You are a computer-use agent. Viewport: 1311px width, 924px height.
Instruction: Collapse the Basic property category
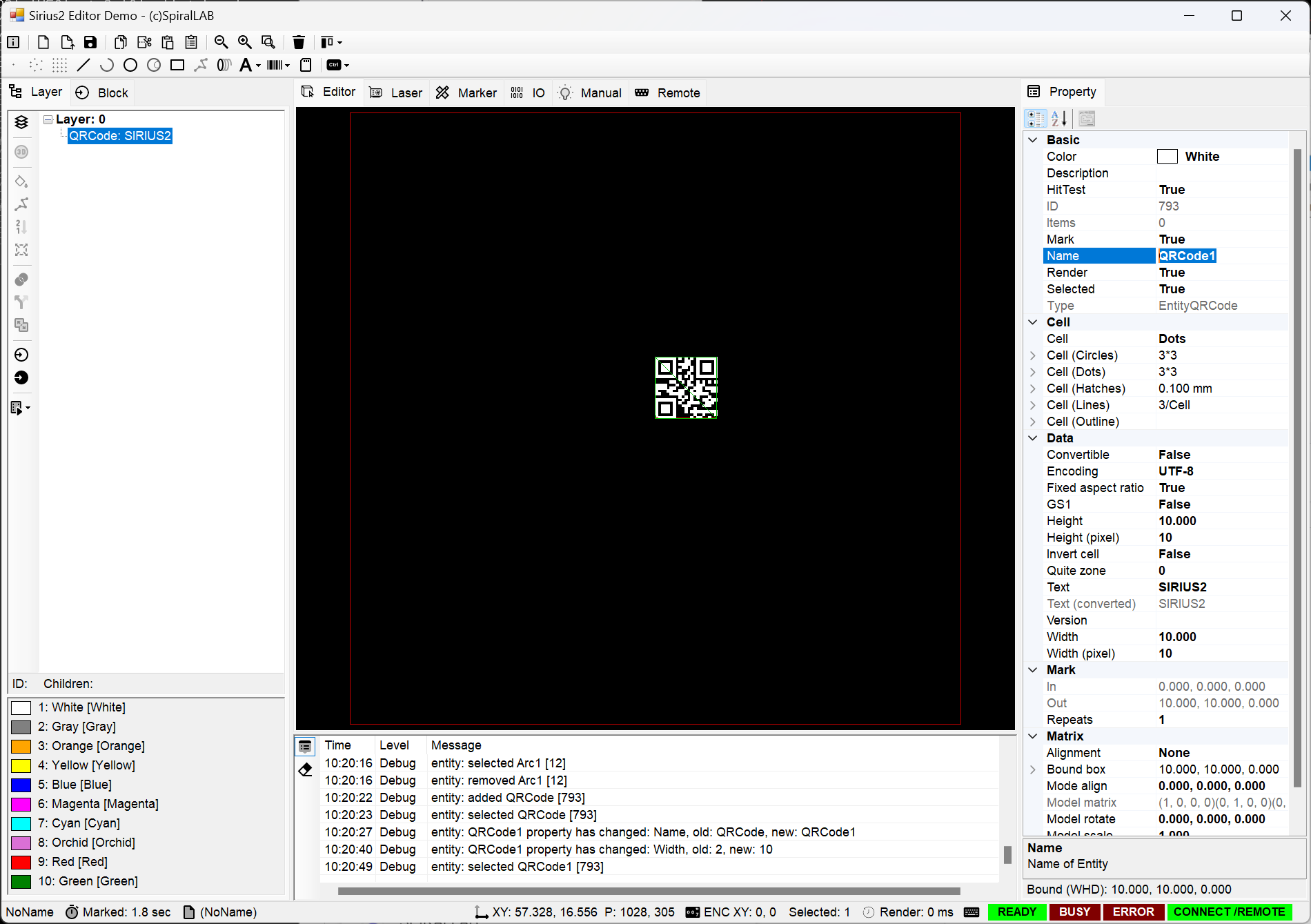click(x=1033, y=140)
